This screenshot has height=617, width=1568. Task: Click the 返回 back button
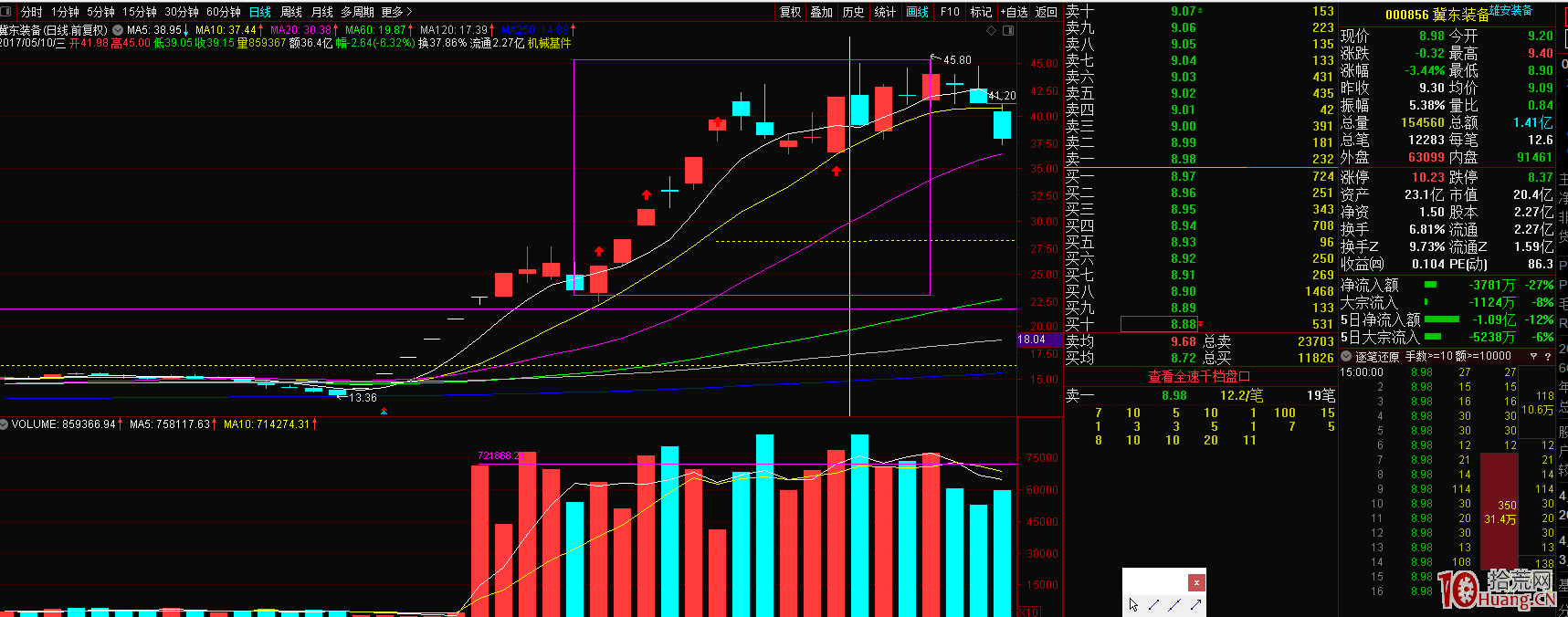click(1047, 12)
